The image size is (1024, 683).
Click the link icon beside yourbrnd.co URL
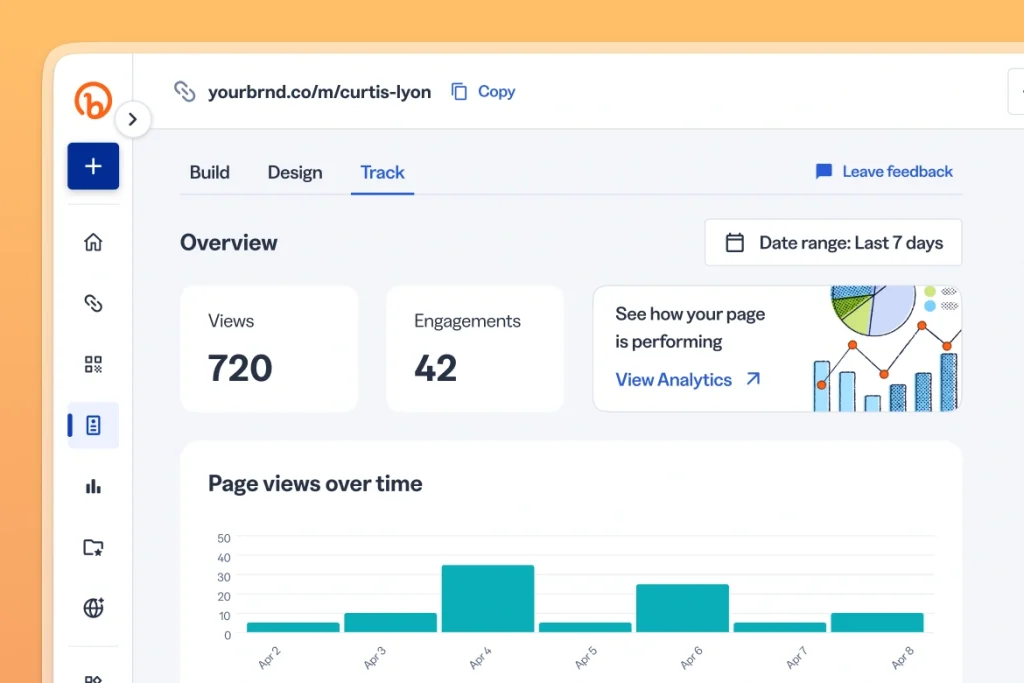tap(184, 91)
